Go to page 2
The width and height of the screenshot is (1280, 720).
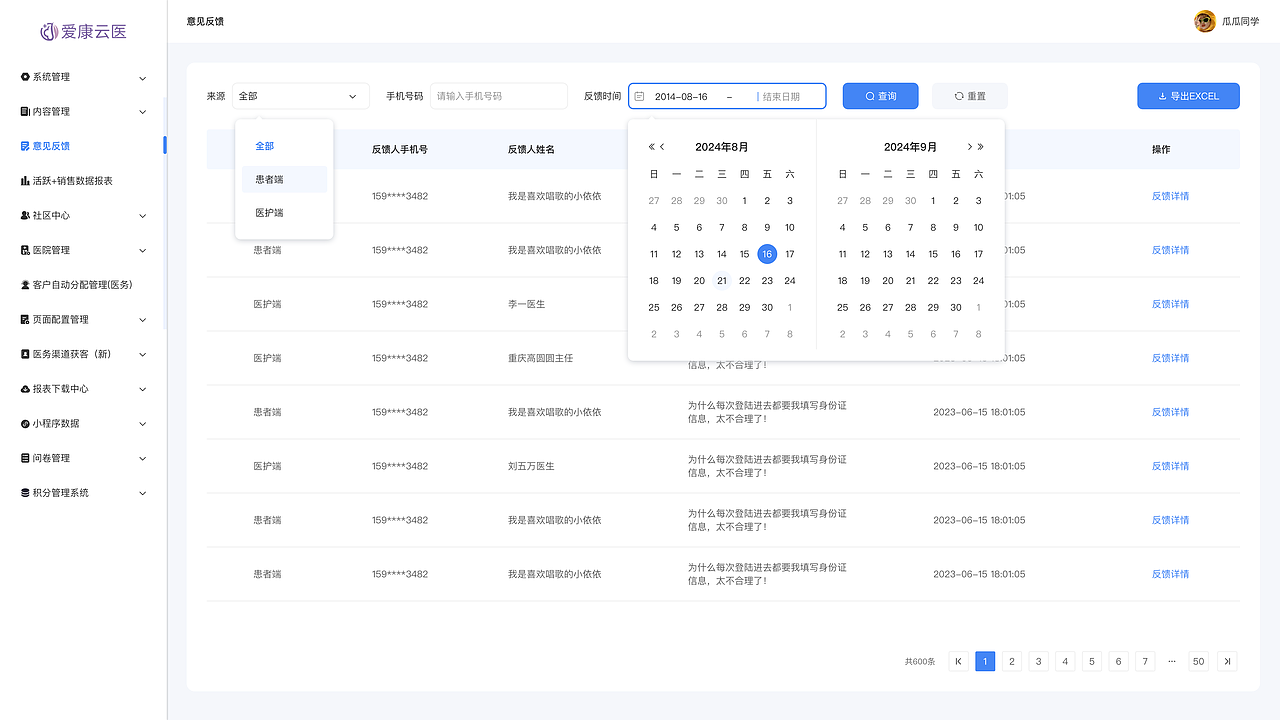click(1012, 661)
